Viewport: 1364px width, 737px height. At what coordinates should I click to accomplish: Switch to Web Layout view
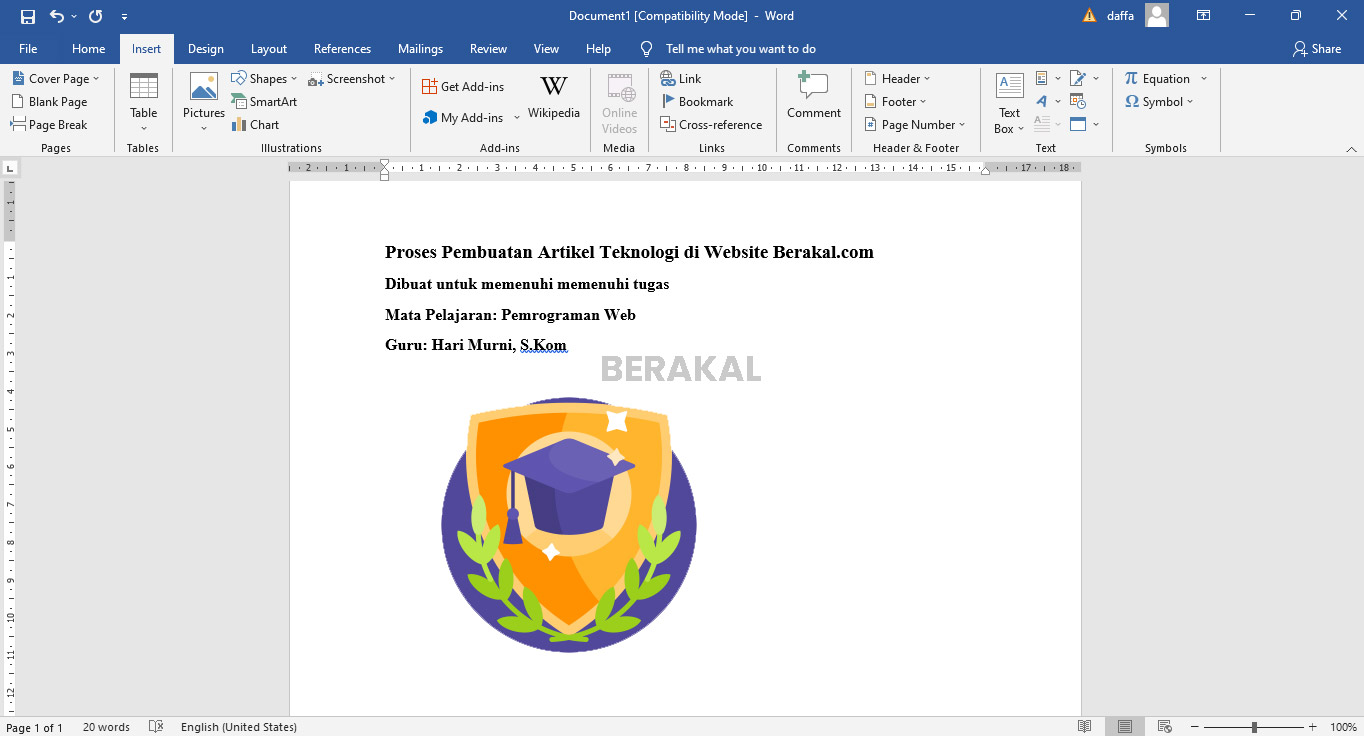point(1164,727)
